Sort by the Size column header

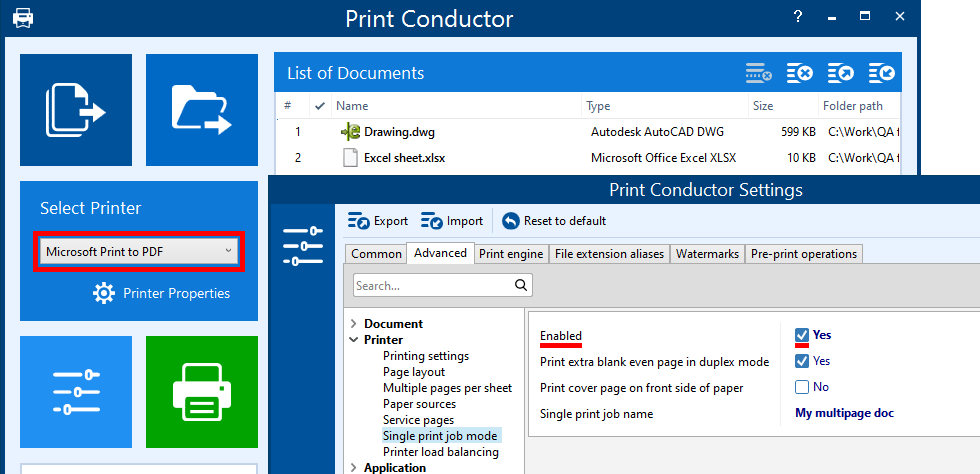click(x=783, y=106)
